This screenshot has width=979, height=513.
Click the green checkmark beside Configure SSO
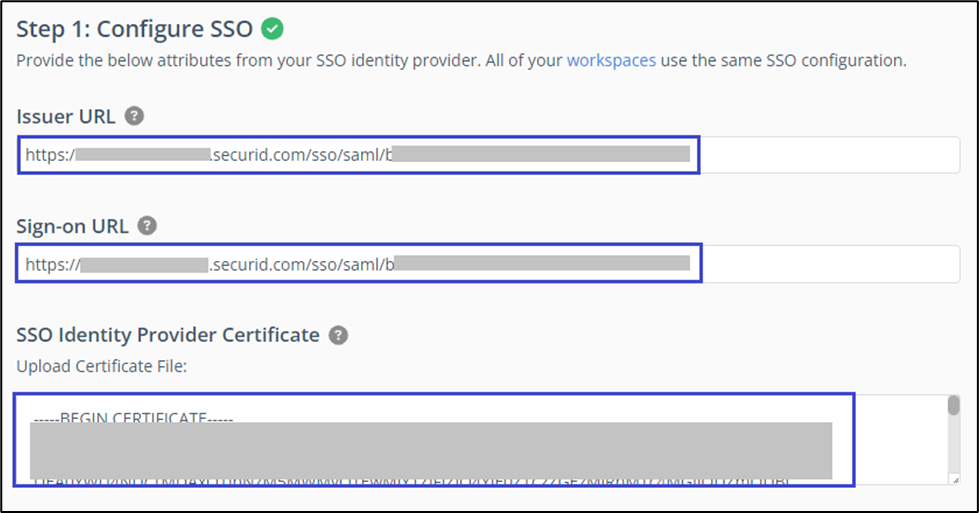(x=271, y=28)
